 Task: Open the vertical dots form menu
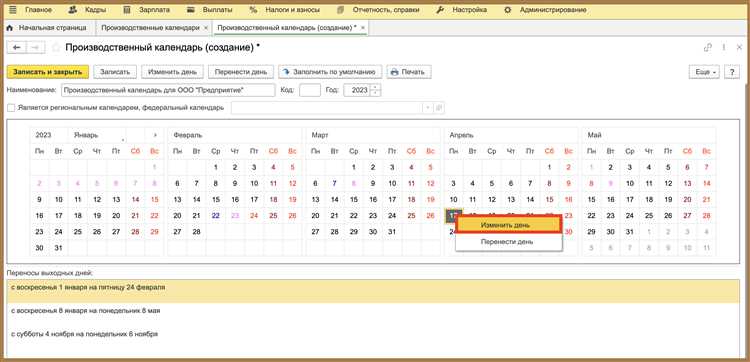point(724,47)
